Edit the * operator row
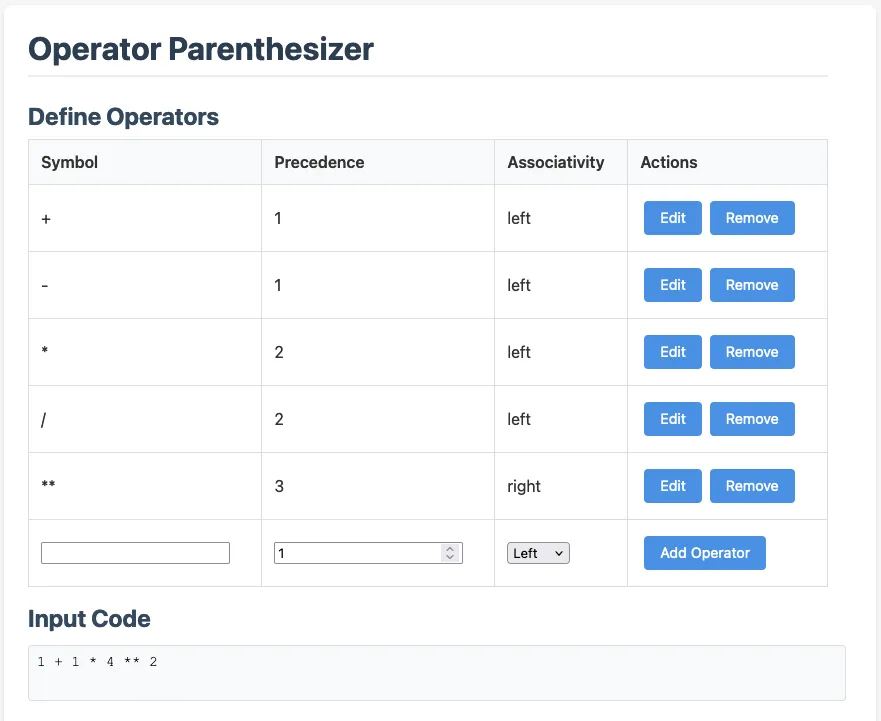The image size is (881, 721). click(x=673, y=352)
